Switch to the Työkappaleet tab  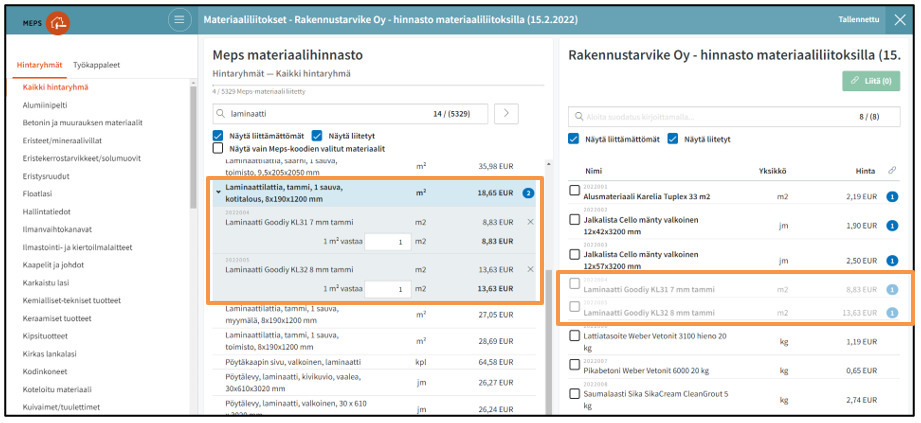tap(96, 65)
